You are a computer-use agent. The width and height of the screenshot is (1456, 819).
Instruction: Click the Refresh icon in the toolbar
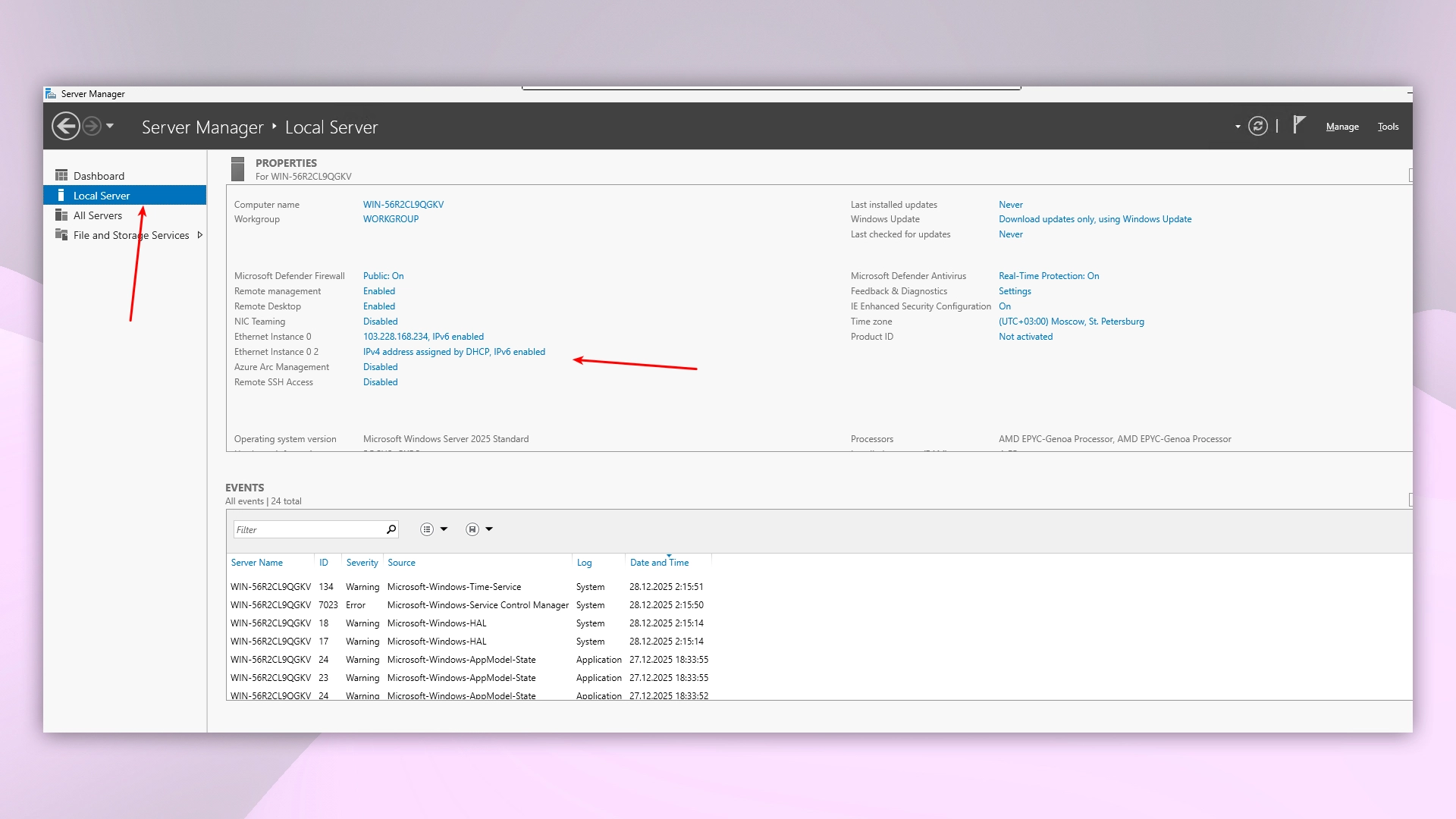pyautogui.click(x=1257, y=126)
